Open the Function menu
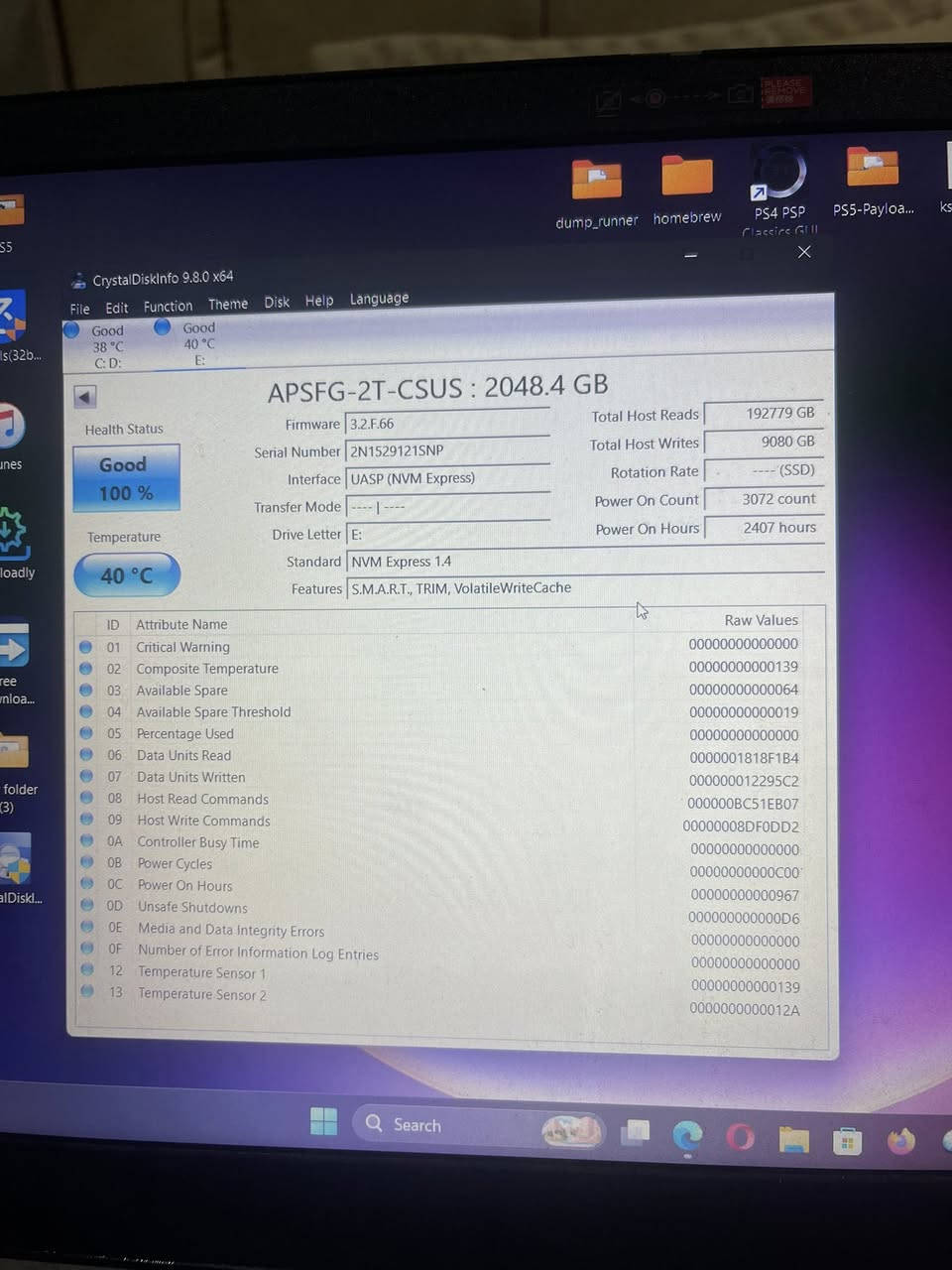The width and height of the screenshot is (952, 1270). [x=168, y=307]
